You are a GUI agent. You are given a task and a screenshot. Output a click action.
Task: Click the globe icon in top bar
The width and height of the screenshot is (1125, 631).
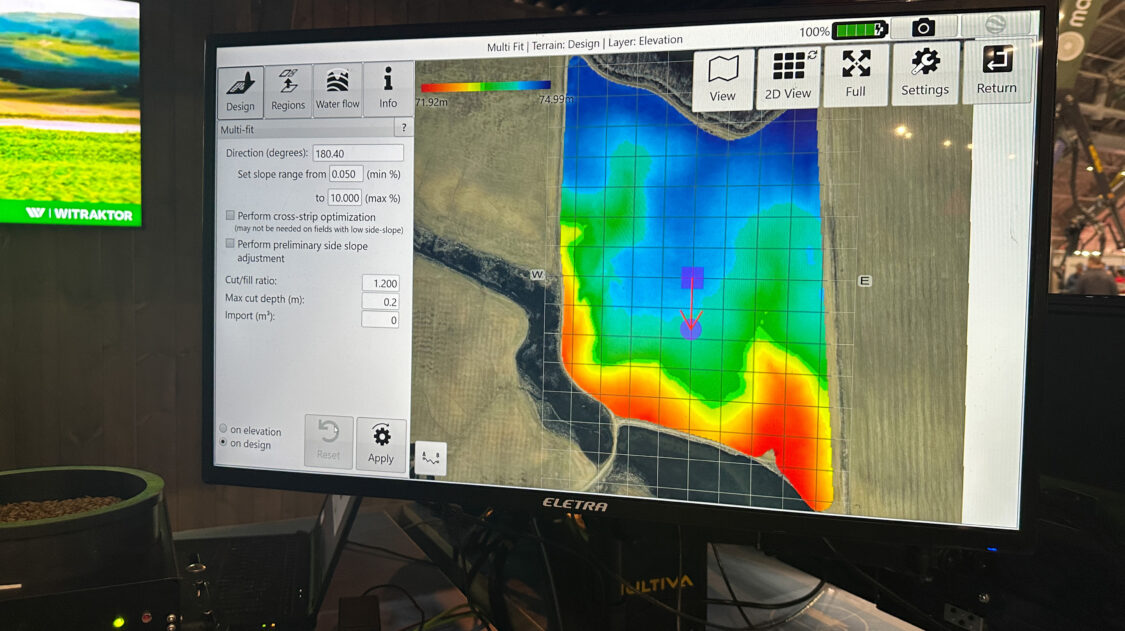pos(996,26)
